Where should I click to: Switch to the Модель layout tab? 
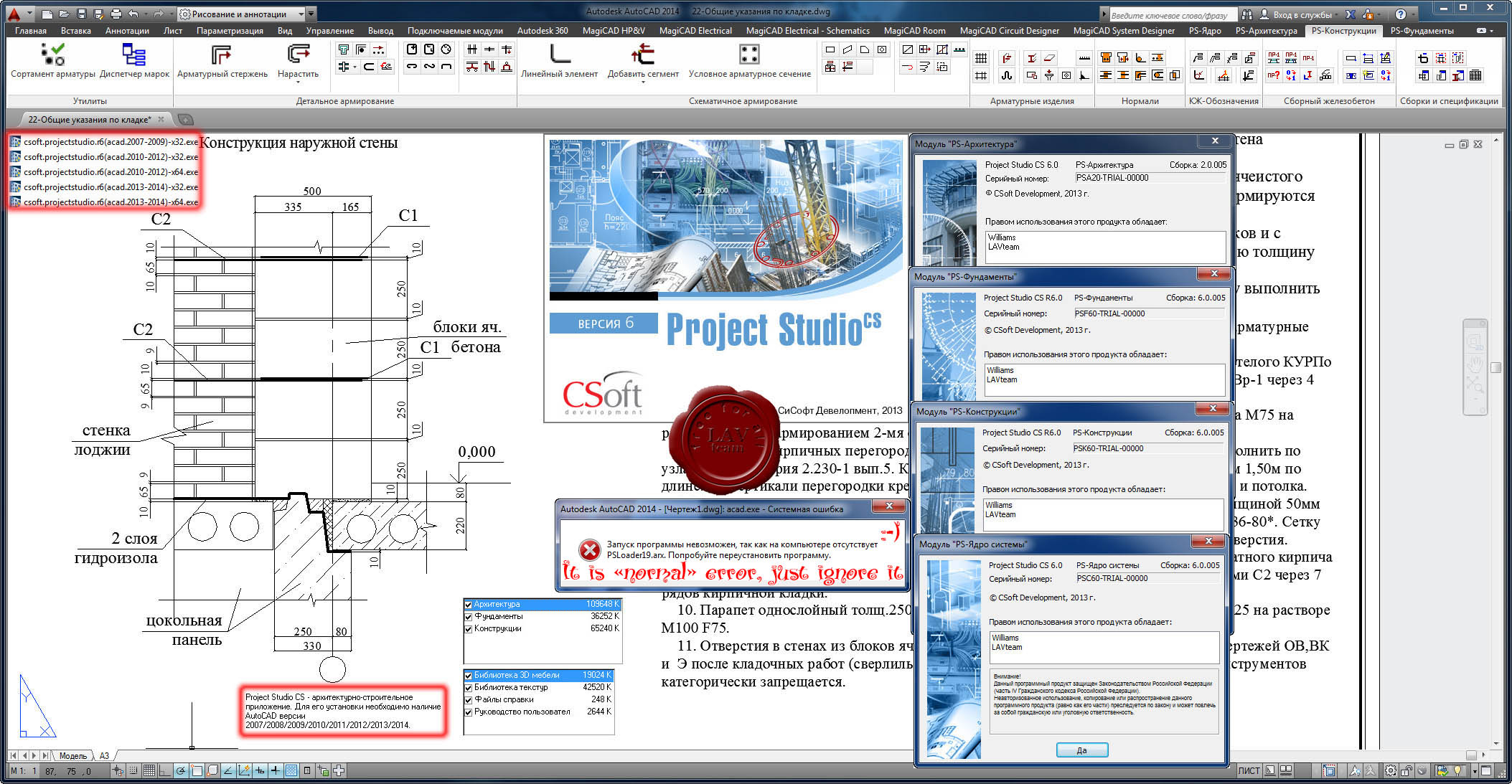click(72, 755)
